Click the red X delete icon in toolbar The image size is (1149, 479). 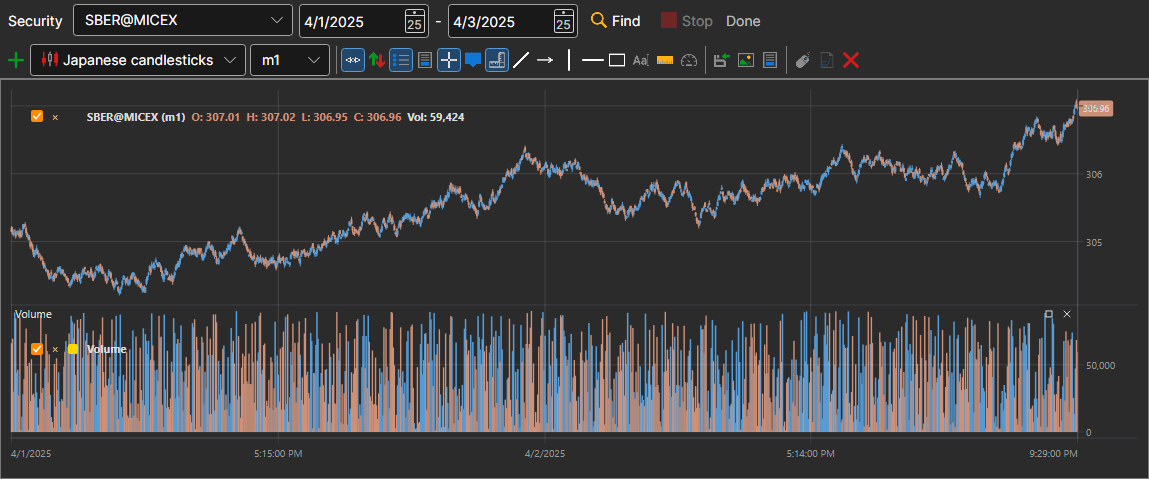click(x=851, y=60)
